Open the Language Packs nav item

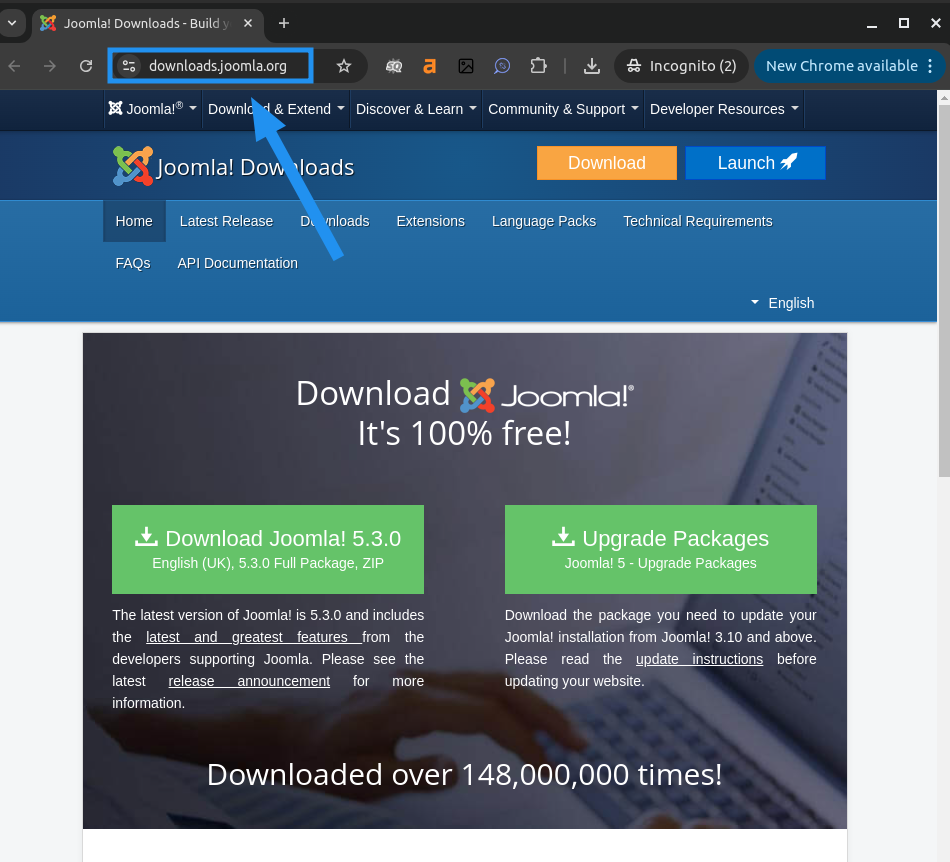[x=543, y=221]
